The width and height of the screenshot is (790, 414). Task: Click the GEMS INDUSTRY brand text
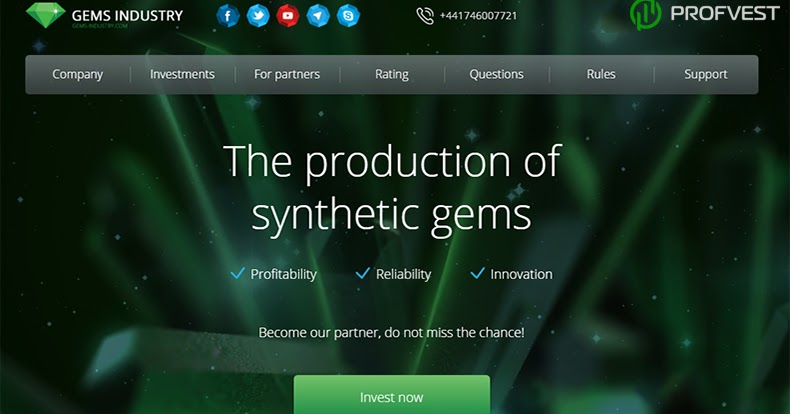[x=127, y=16]
